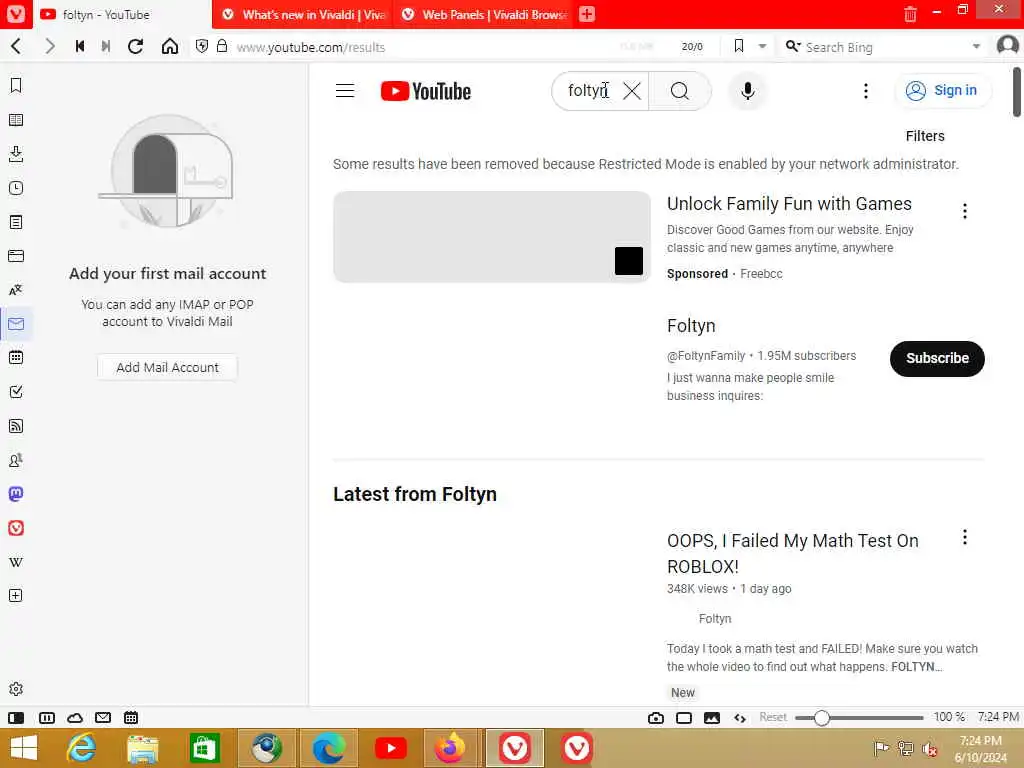The width and height of the screenshot is (1024, 768).
Task: Expand the Search Bing history dropdown
Action: point(976,46)
